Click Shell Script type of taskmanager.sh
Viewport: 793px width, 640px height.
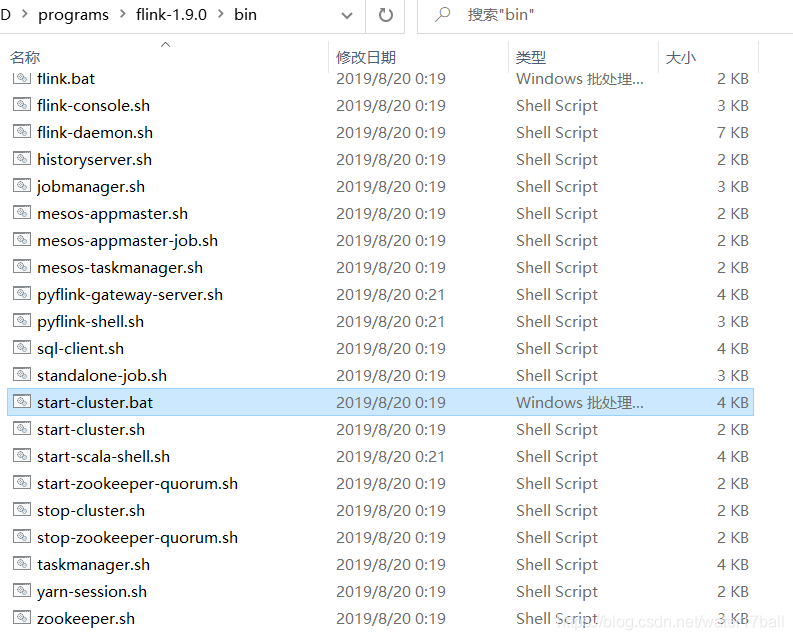(557, 564)
